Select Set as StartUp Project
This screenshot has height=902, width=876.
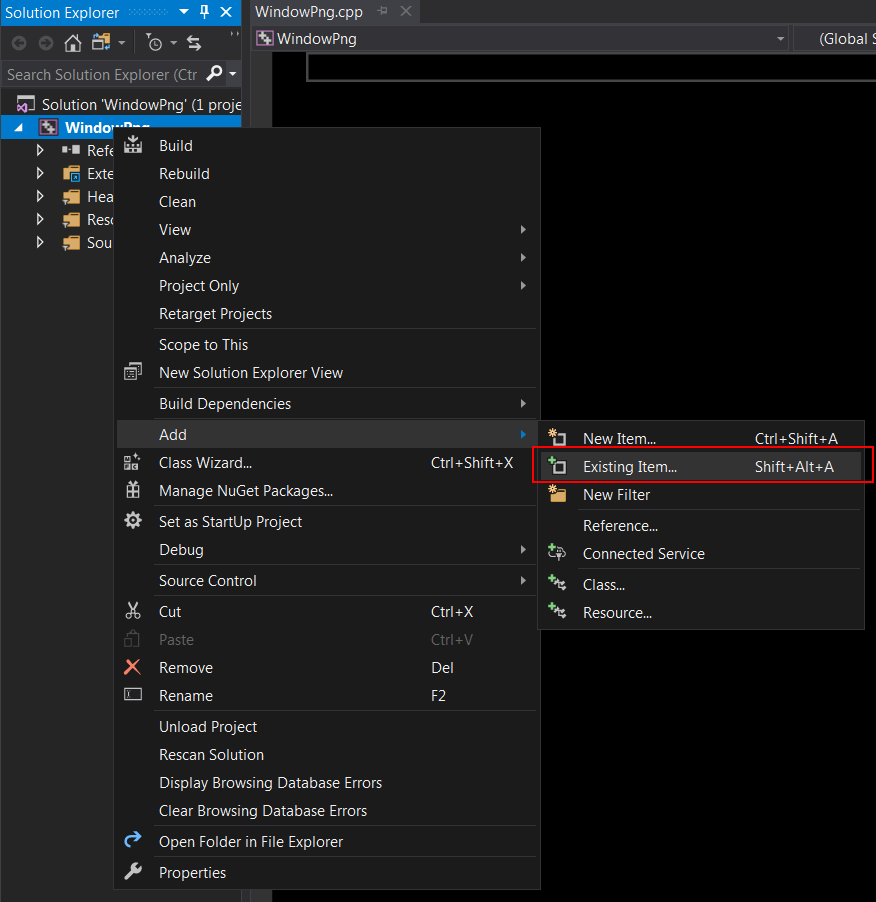pos(327,522)
